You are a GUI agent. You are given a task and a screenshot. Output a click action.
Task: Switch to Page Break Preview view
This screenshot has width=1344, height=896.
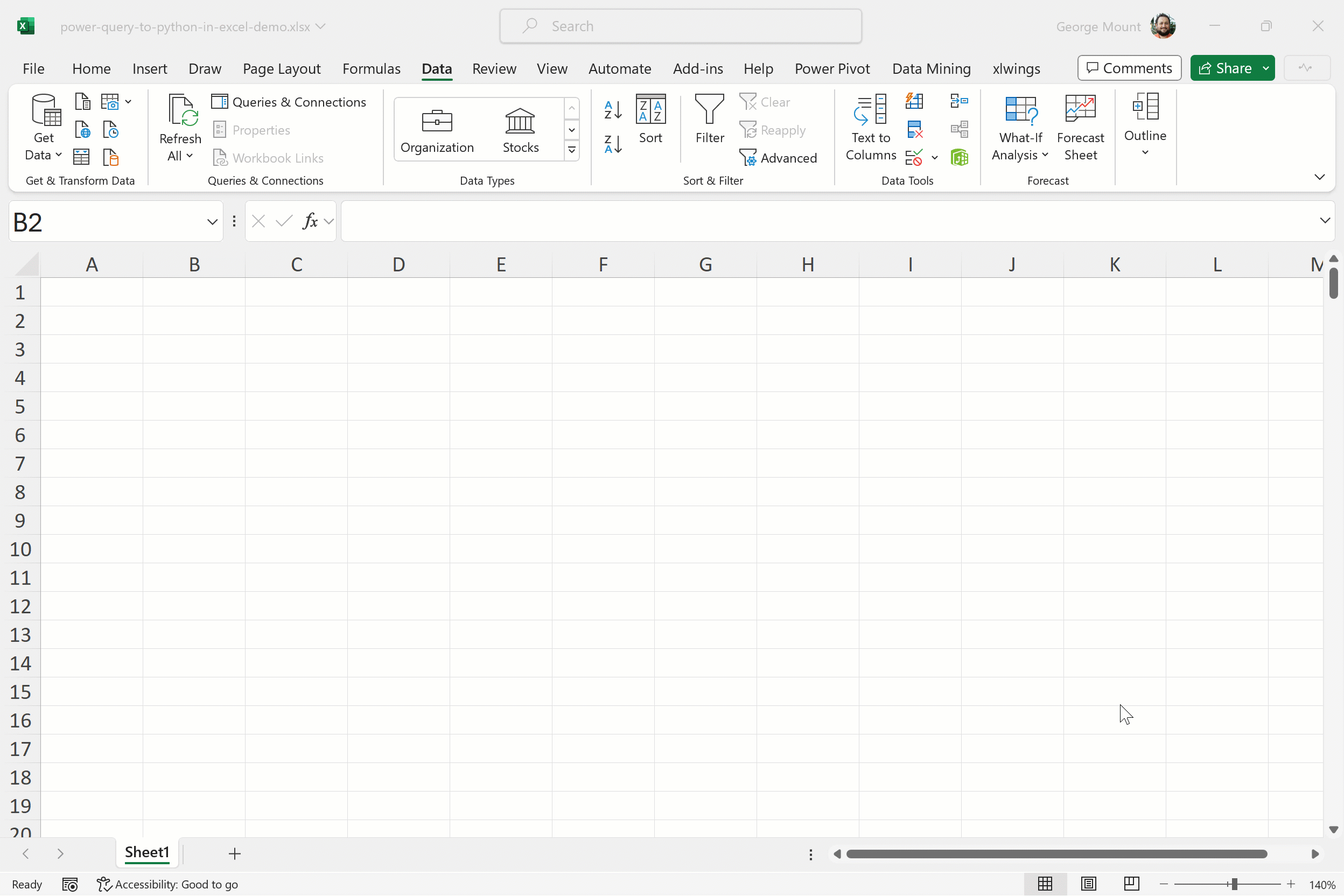(x=1131, y=884)
